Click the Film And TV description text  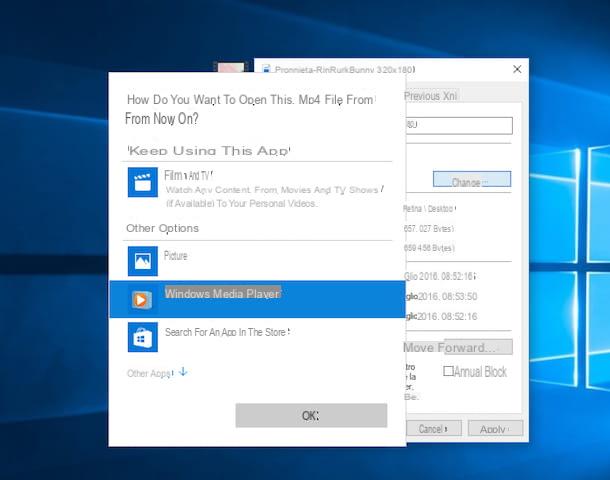[x=275, y=196]
